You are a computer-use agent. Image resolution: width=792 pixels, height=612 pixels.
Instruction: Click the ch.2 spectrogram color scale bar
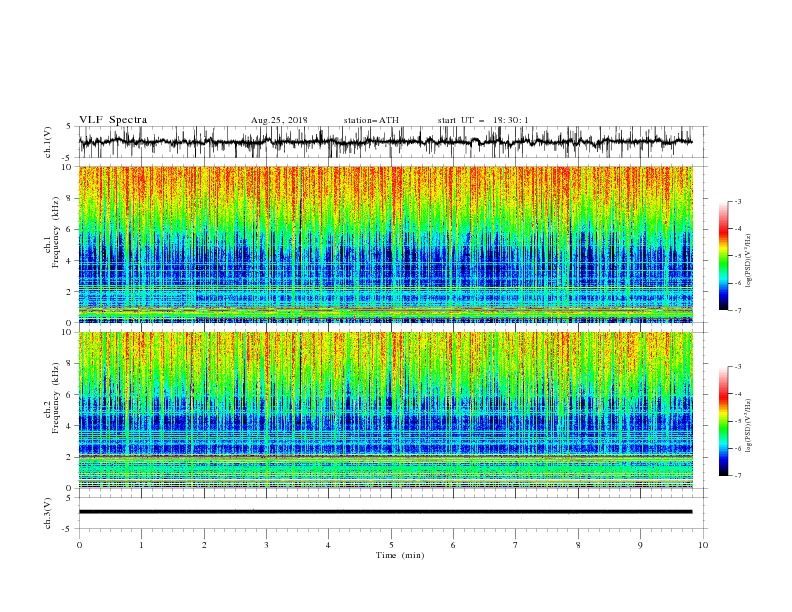click(723, 421)
